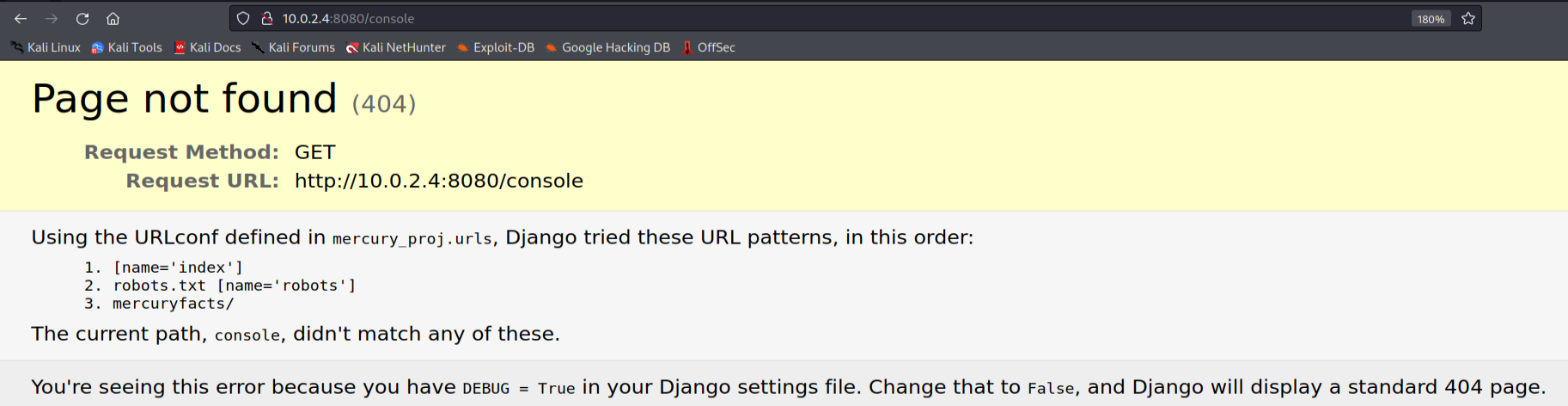Open the Kali NetHunter bookmark
Image resolution: width=1568 pixels, height=406 pixels.
395,47
